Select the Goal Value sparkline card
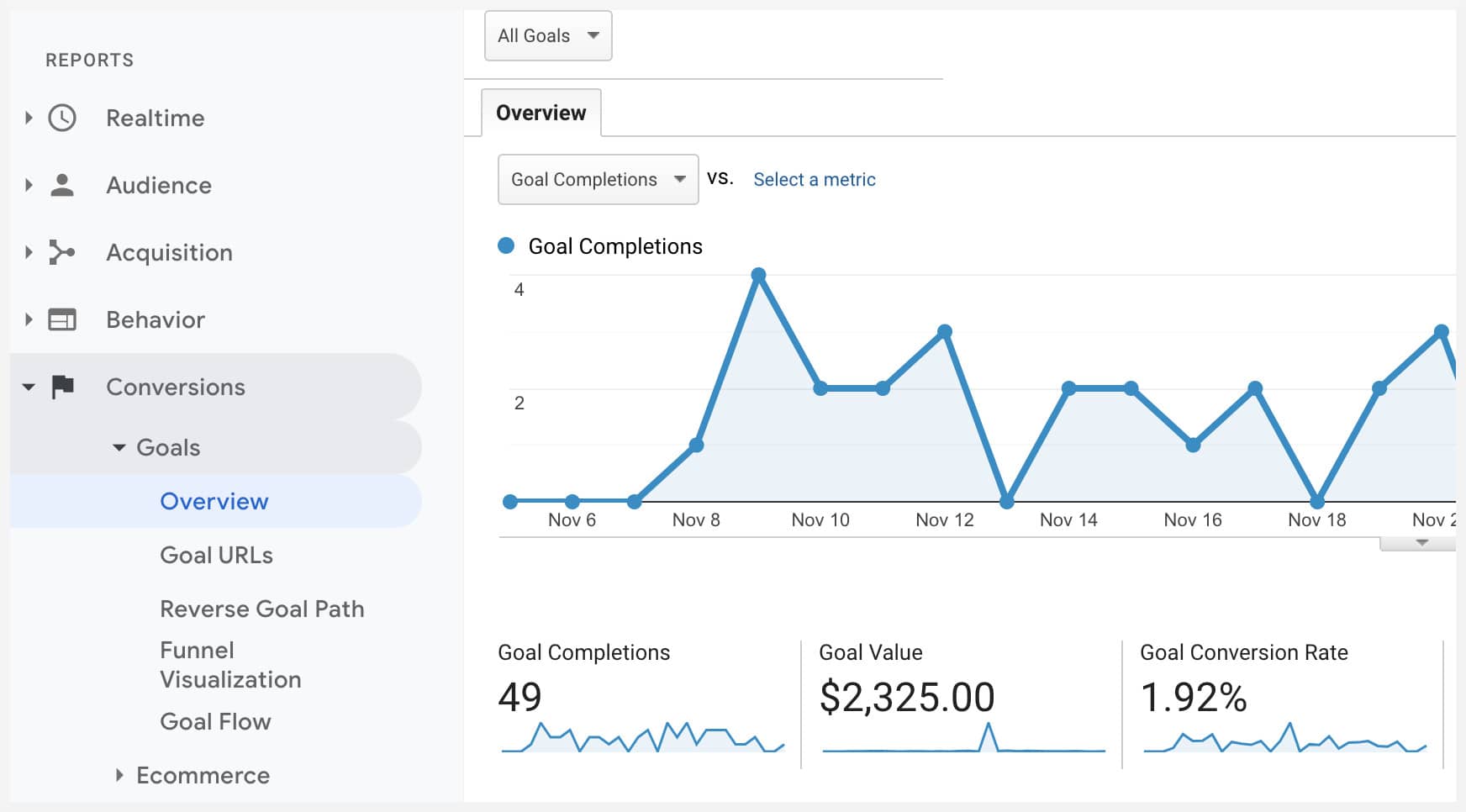This screenshot has width=1466, height=812. 962,702
